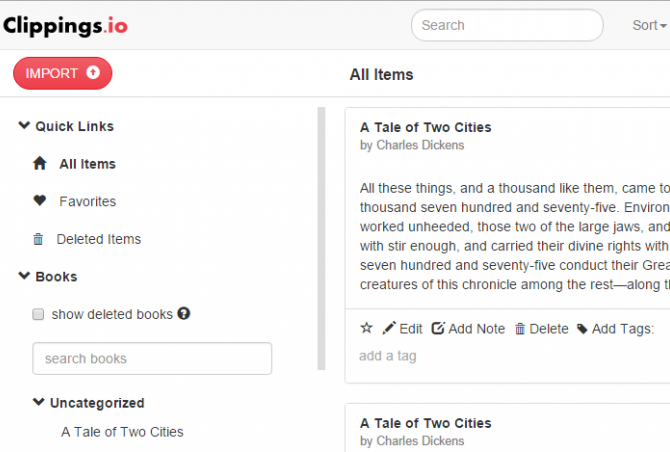Click the help question mark icon
This screenshot has width=670, height=452.
click(x=184, y=314)
